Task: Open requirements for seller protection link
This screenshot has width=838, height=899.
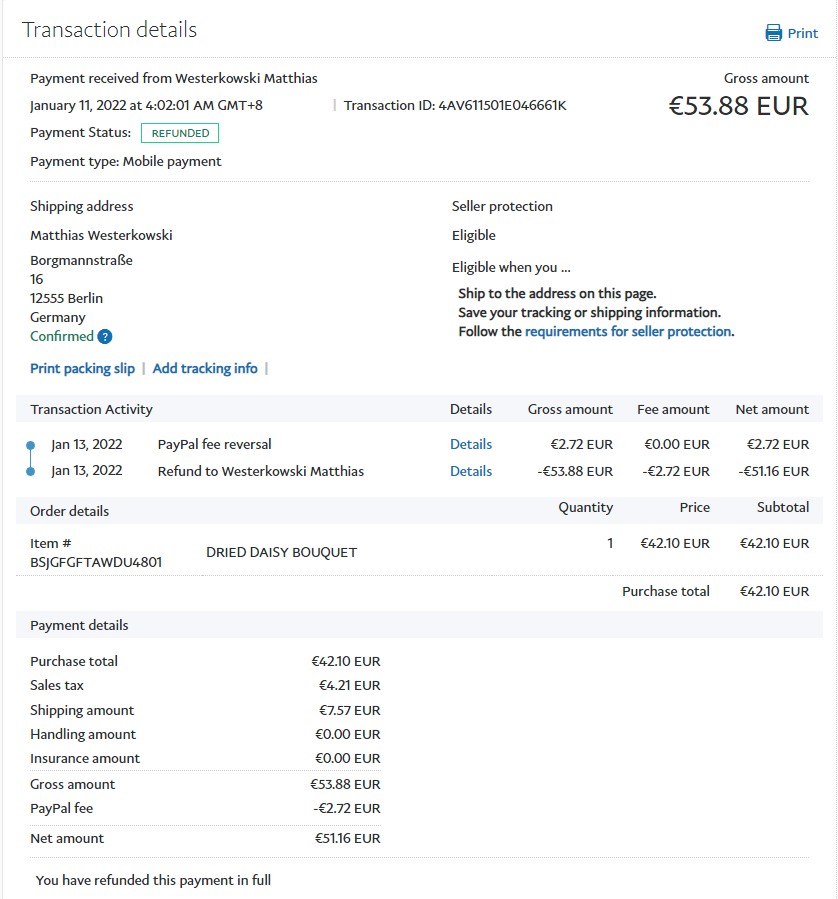Action: pos(628,331)
